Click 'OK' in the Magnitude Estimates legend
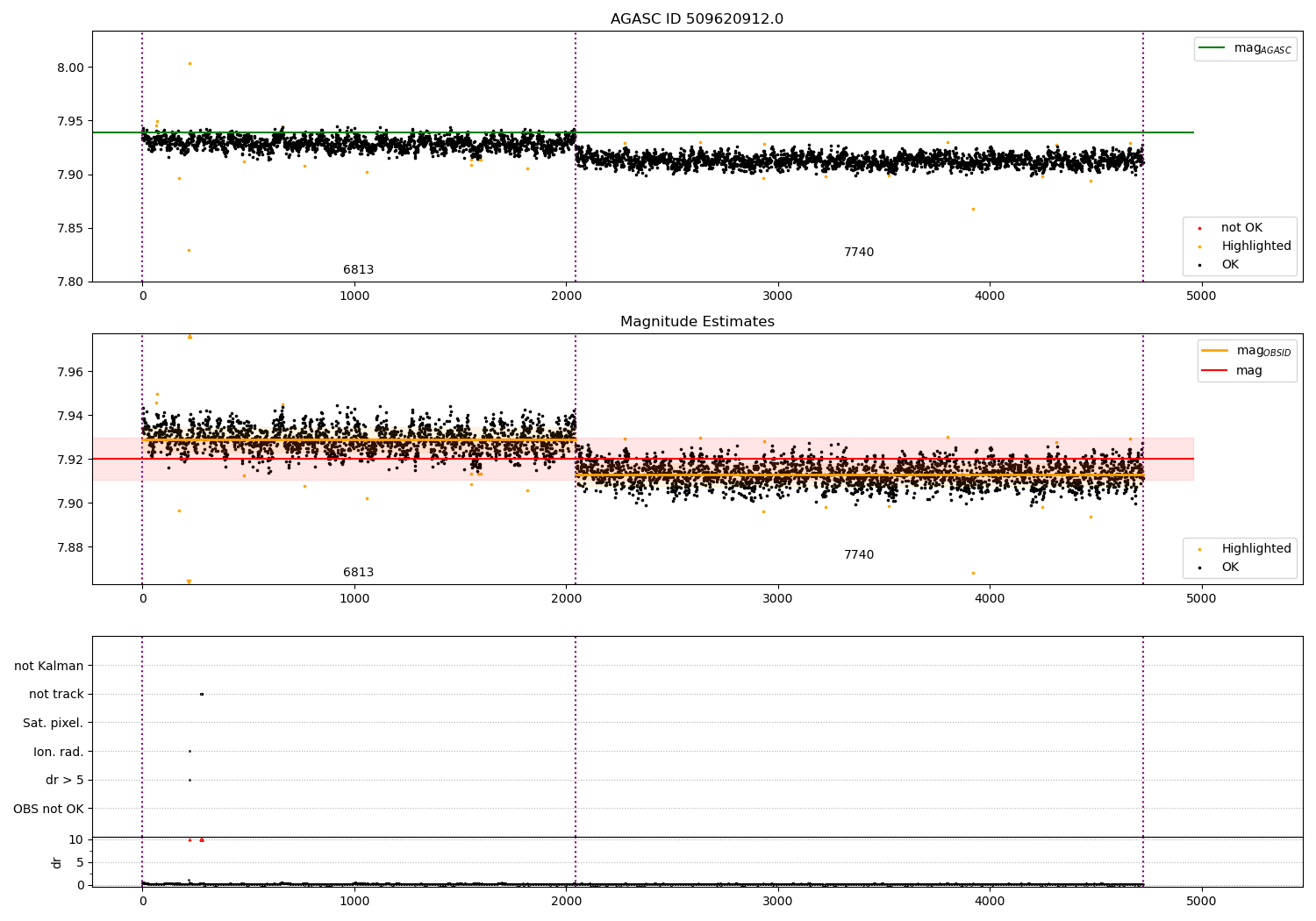This screenshot has height=921, width=1316. (x=1229, y=568)
